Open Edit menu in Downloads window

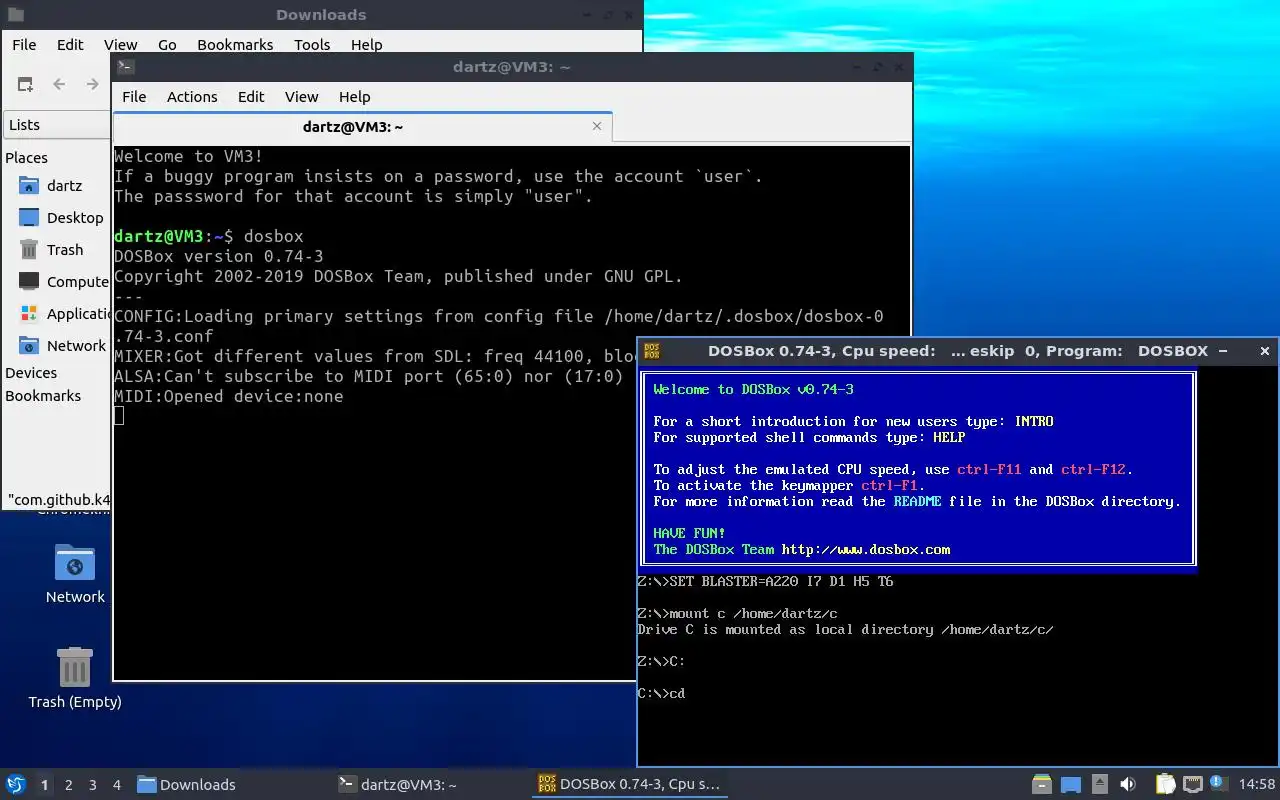(x=70, y=44)
